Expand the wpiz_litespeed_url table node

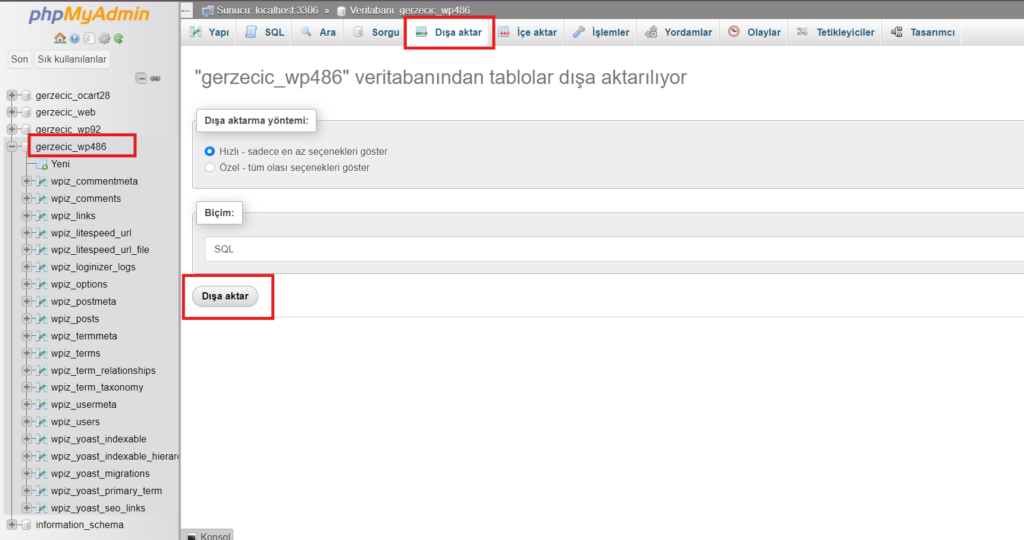coord(27,233)
